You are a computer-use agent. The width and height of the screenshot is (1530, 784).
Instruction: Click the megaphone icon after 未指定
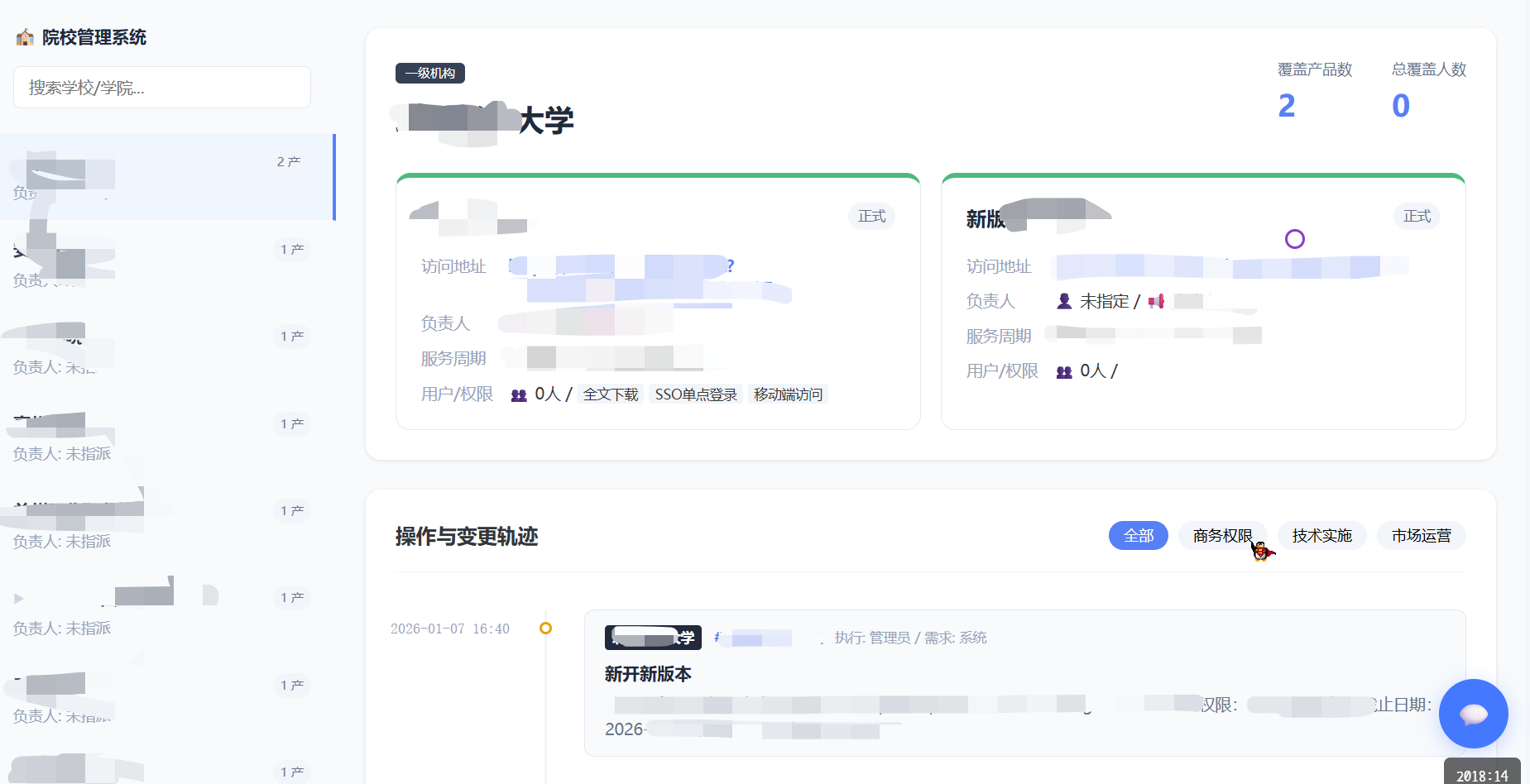click(x=1156, y=301)
